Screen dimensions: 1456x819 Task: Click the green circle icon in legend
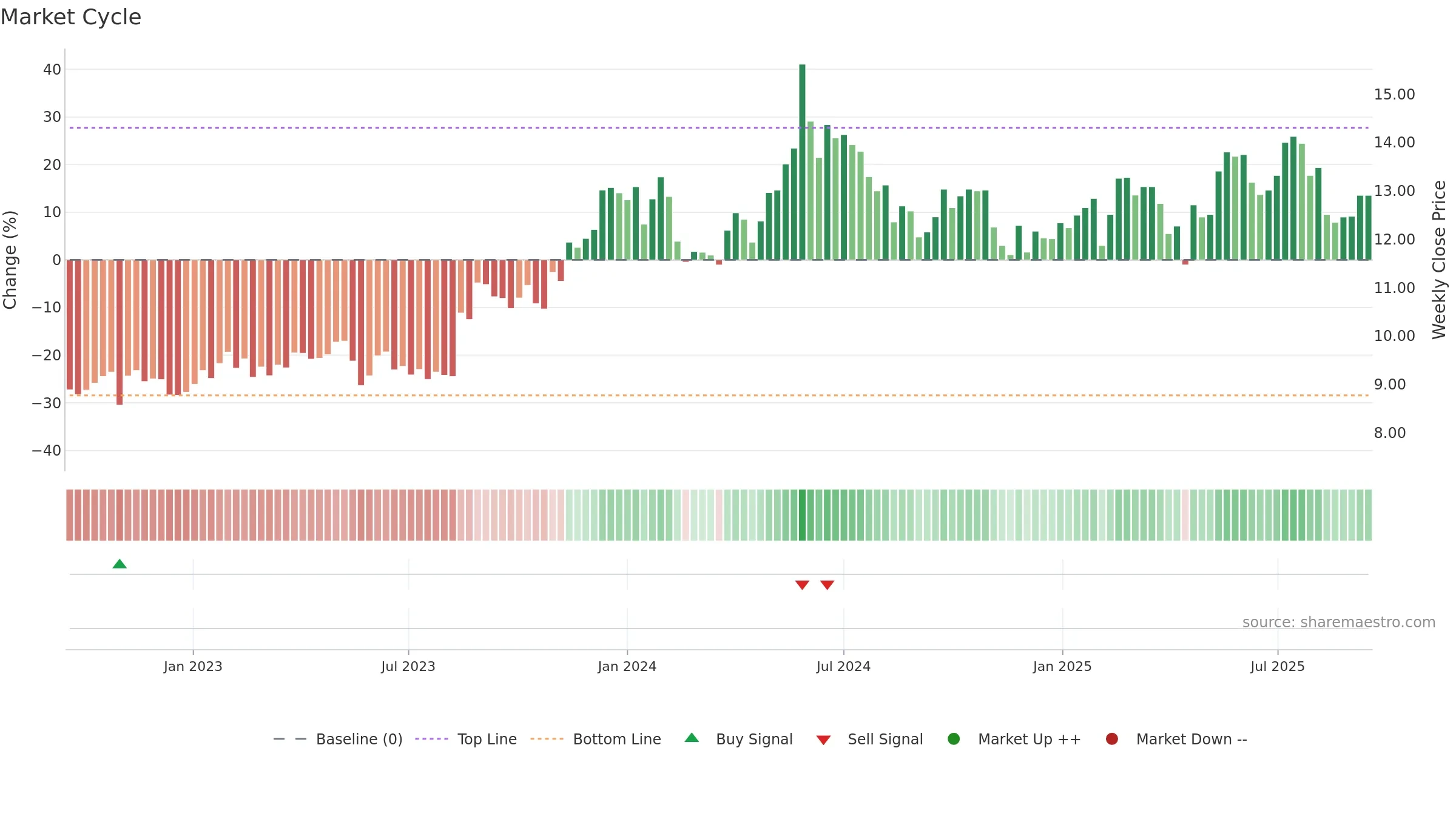(954, 739)
